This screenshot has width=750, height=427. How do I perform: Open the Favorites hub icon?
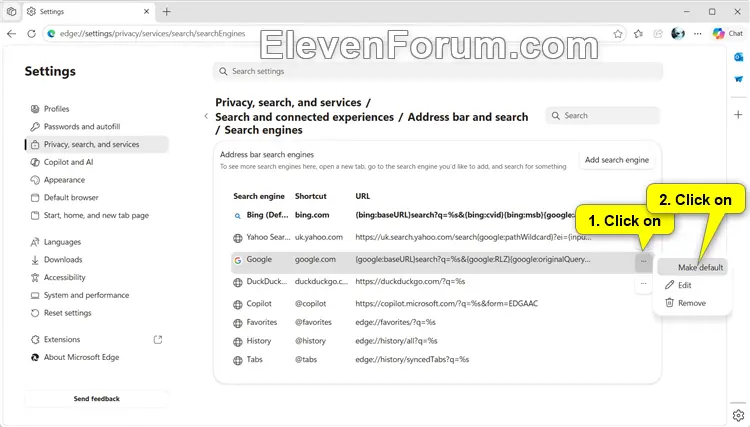638,33
